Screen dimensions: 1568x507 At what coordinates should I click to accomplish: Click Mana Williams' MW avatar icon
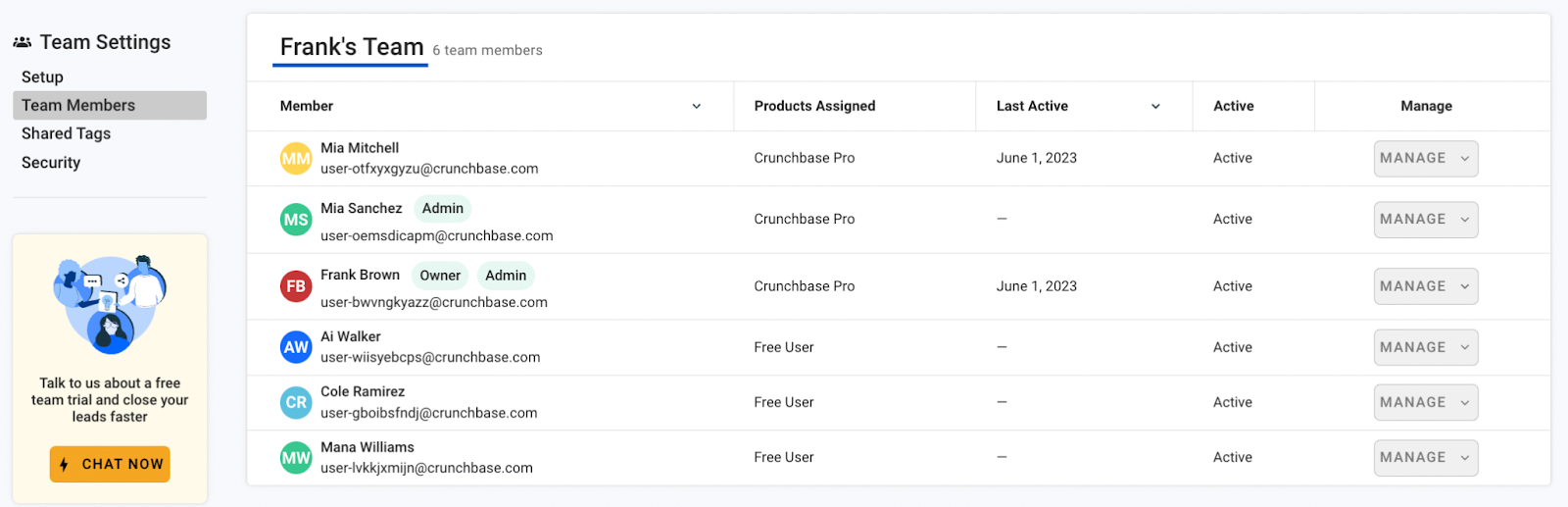[296, 457]
